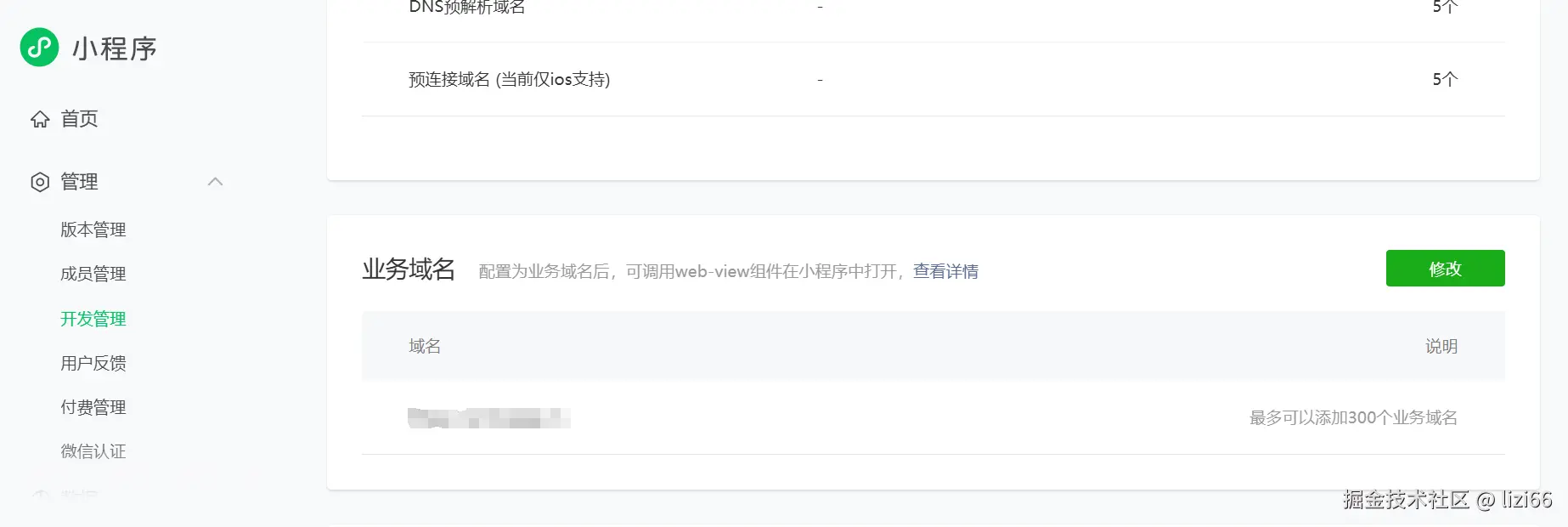Click the hexagon management icon beside 管理
This screenshot has height=527, width=1568.
40,182
